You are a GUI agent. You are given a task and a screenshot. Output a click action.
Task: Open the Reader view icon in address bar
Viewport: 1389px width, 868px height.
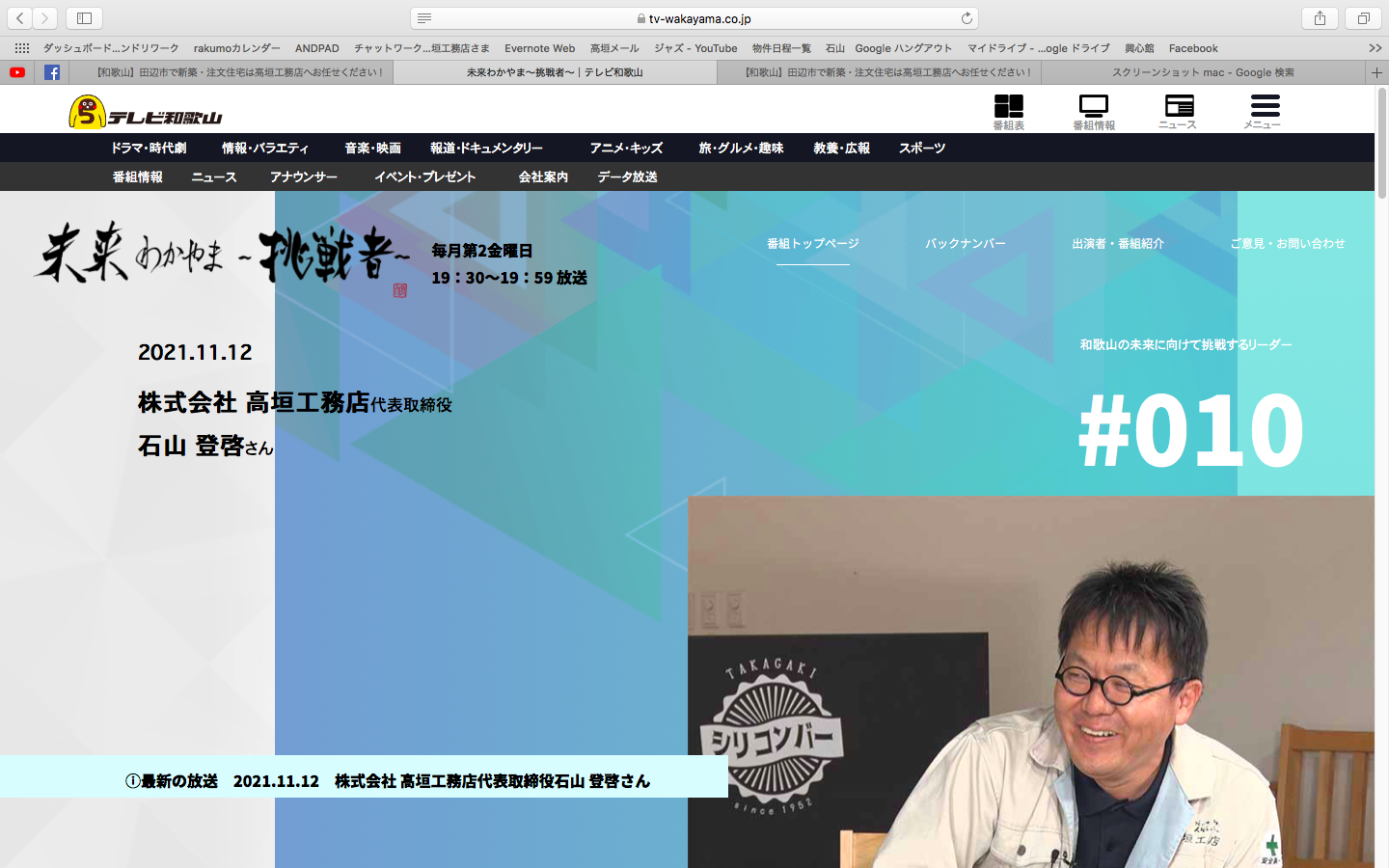(x=424, y=18)
